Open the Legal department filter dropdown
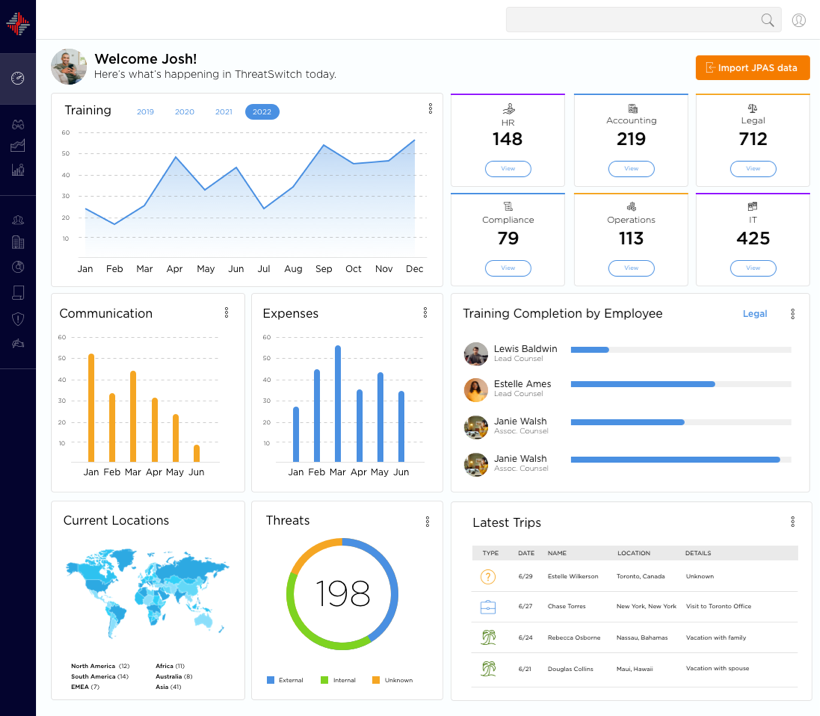Image resolution: width=820 pixels, height=716 pixels. [755, 314]
